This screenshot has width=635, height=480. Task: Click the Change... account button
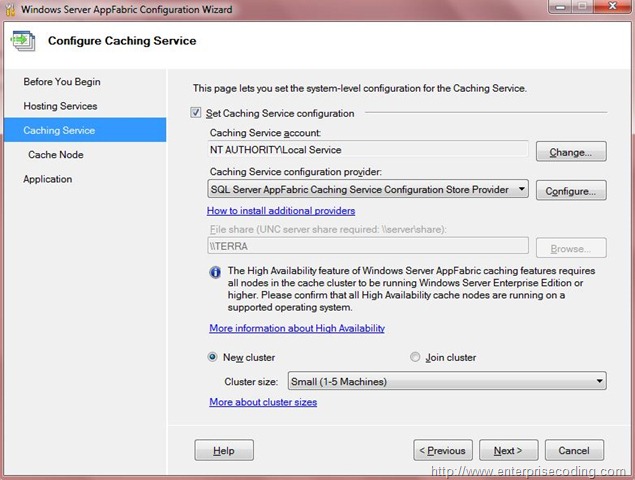[571, 151]
